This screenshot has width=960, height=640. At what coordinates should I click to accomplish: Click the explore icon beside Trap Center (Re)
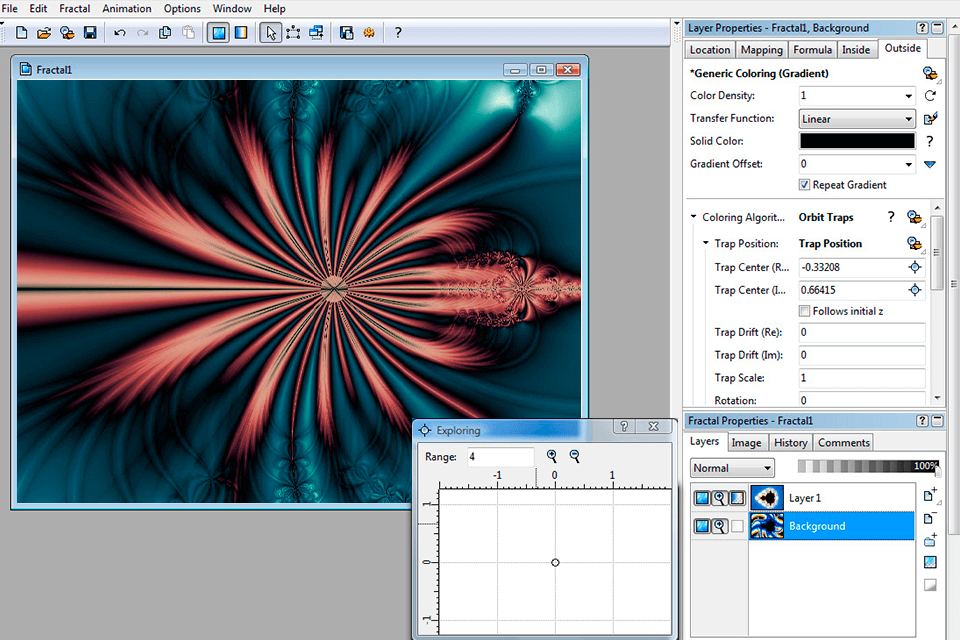pyautogui.click(x=914, y=268)
